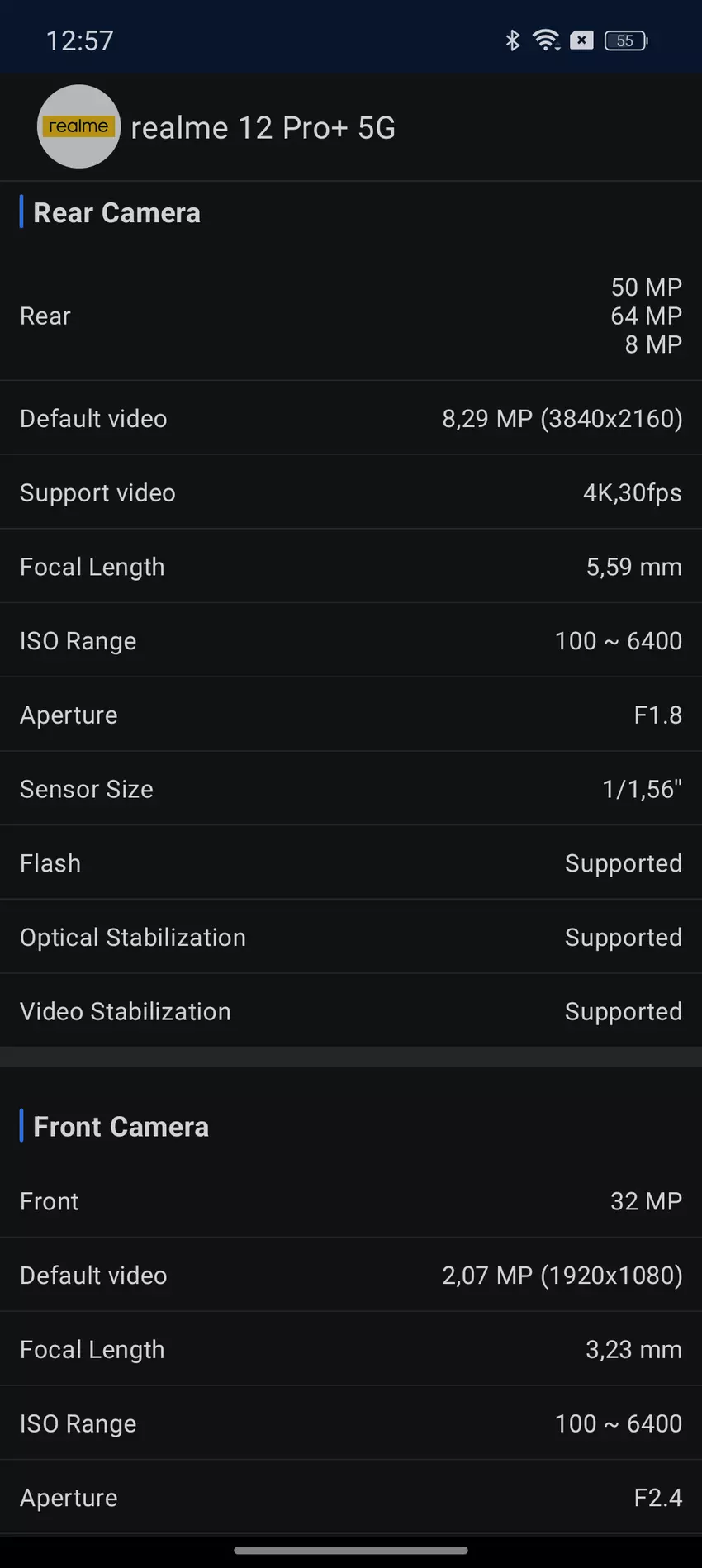Screen dimensions: 702x1568
Task: Tap the battery level indicator
Action: point(626,40)
